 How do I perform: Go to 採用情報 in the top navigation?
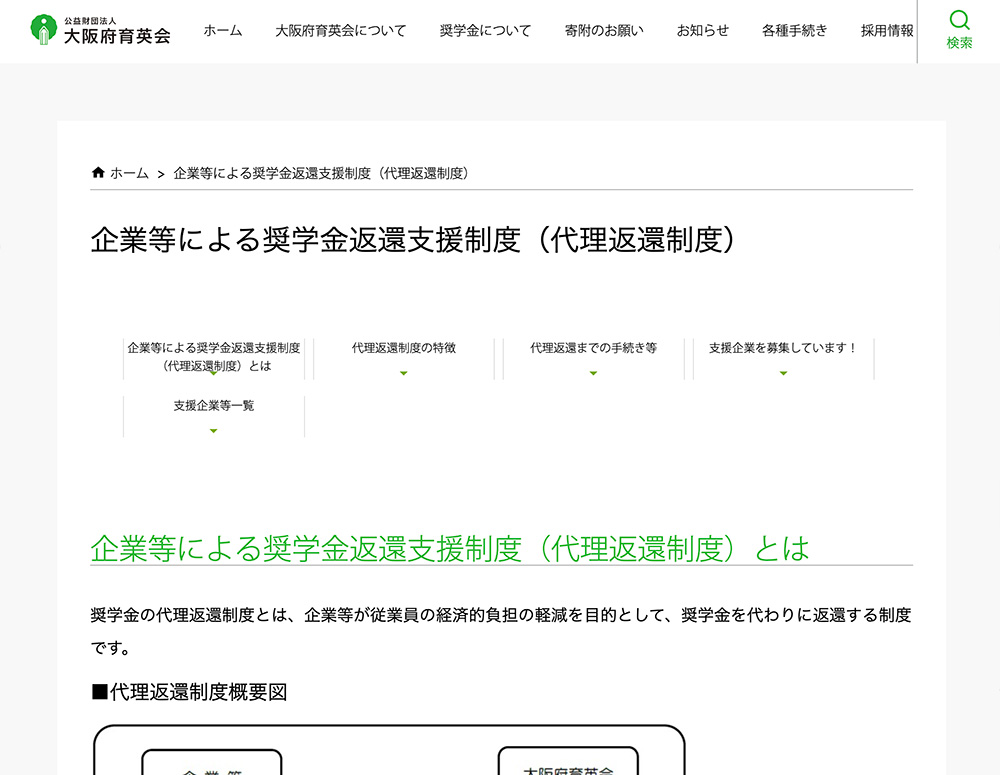(886, 31)
